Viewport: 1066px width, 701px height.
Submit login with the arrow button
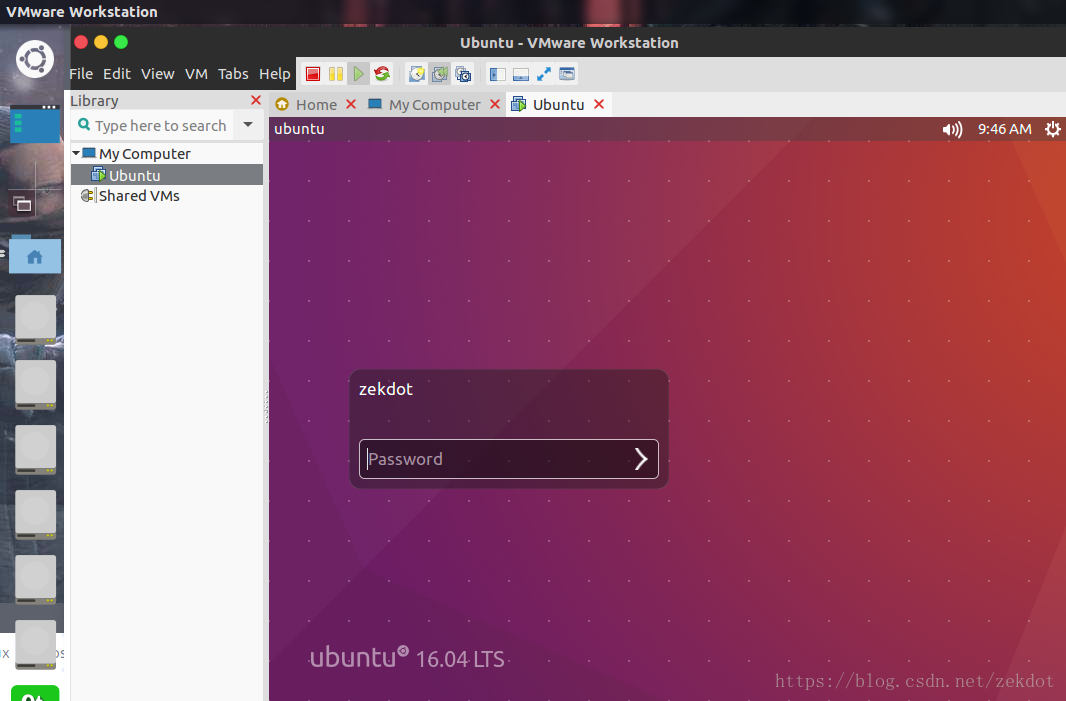tap(641, 459)
